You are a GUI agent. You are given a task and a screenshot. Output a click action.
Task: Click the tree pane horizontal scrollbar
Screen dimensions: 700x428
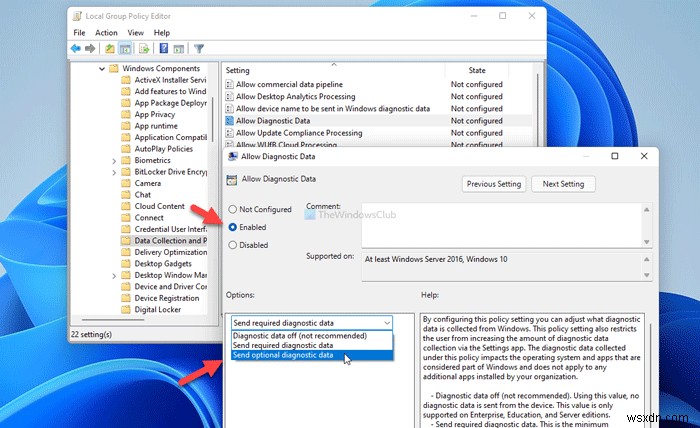(113, 320)
